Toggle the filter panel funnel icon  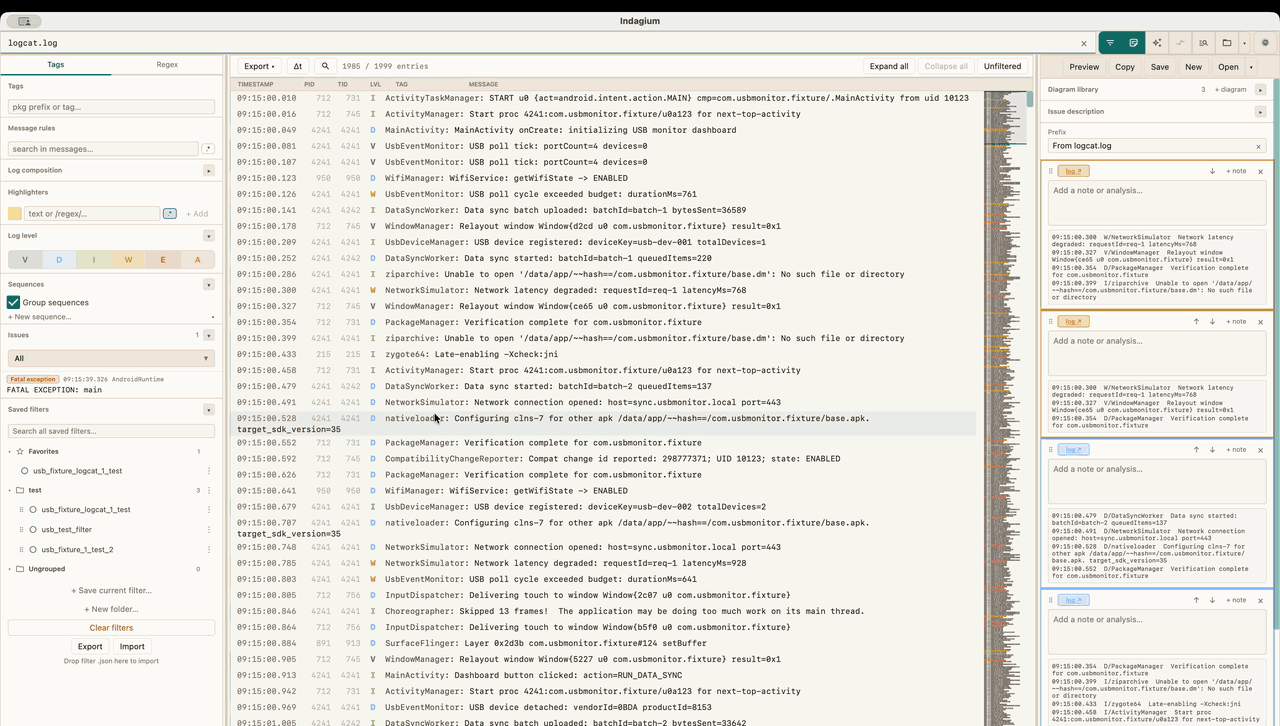click(1110, 43)
